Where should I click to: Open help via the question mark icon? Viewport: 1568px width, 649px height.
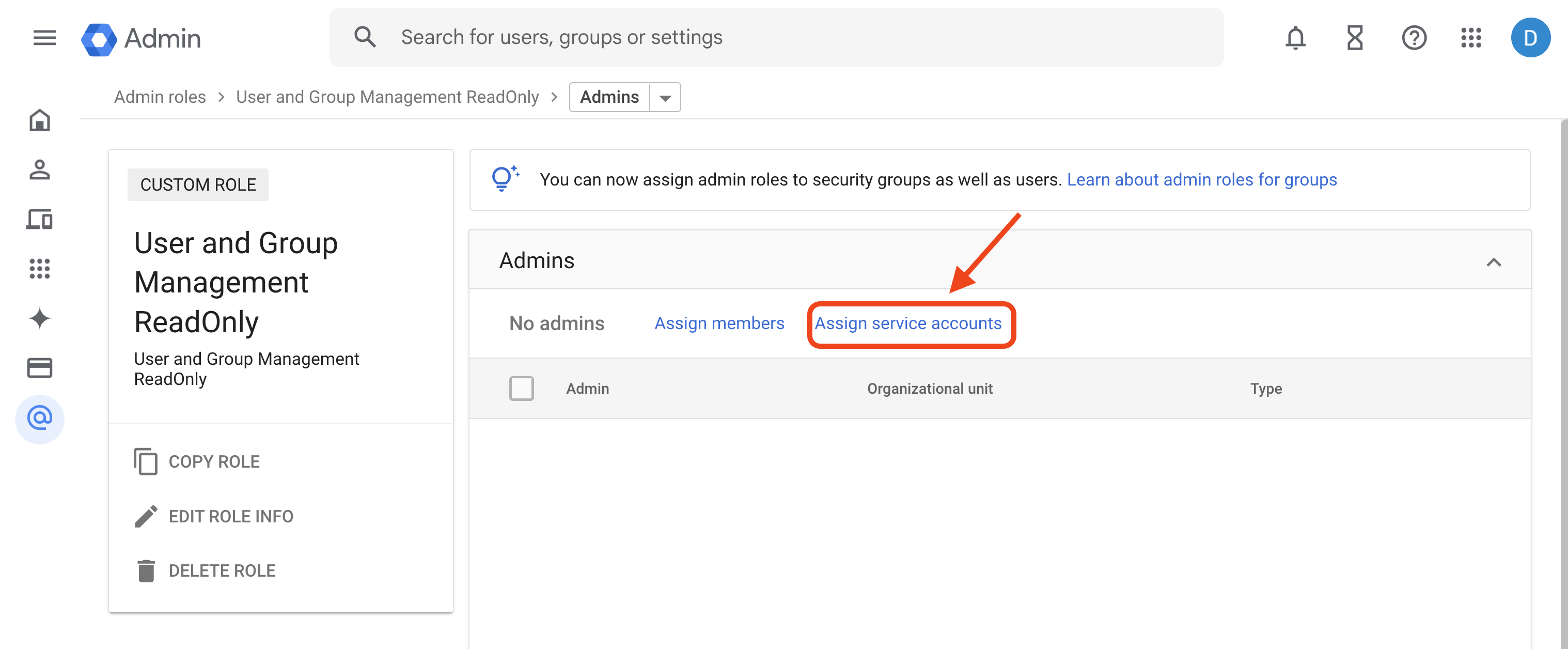1414,38
